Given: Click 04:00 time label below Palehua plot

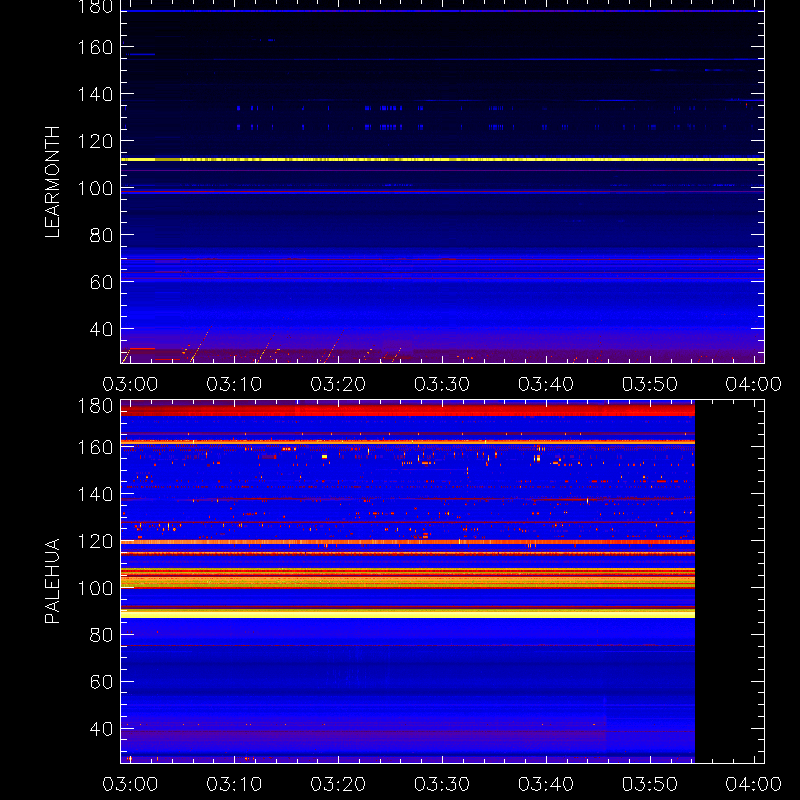Looking at the screenshot, I should pos(754,784).
